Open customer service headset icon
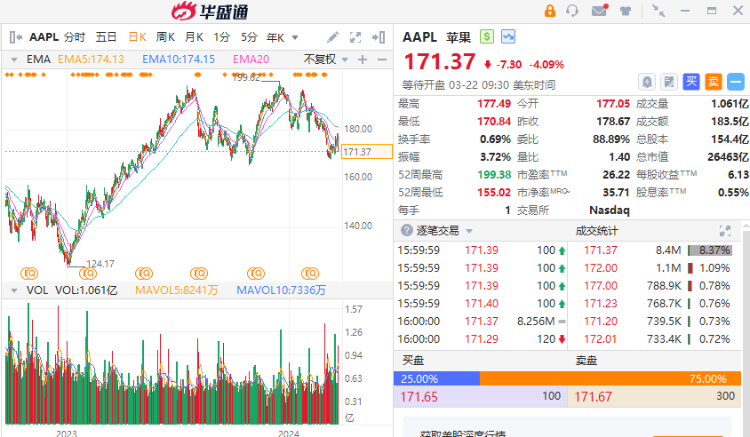The width and height of the screenshot is (750, 437). (x=573, y=11)
